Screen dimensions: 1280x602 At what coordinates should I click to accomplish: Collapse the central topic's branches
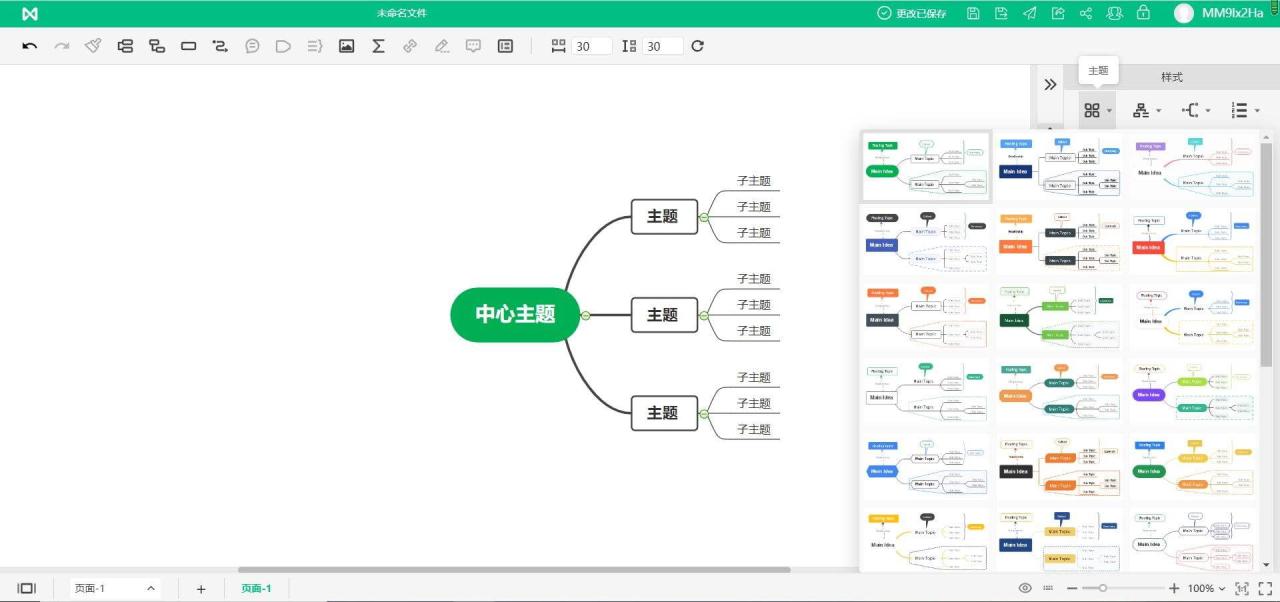click(586, 315)
